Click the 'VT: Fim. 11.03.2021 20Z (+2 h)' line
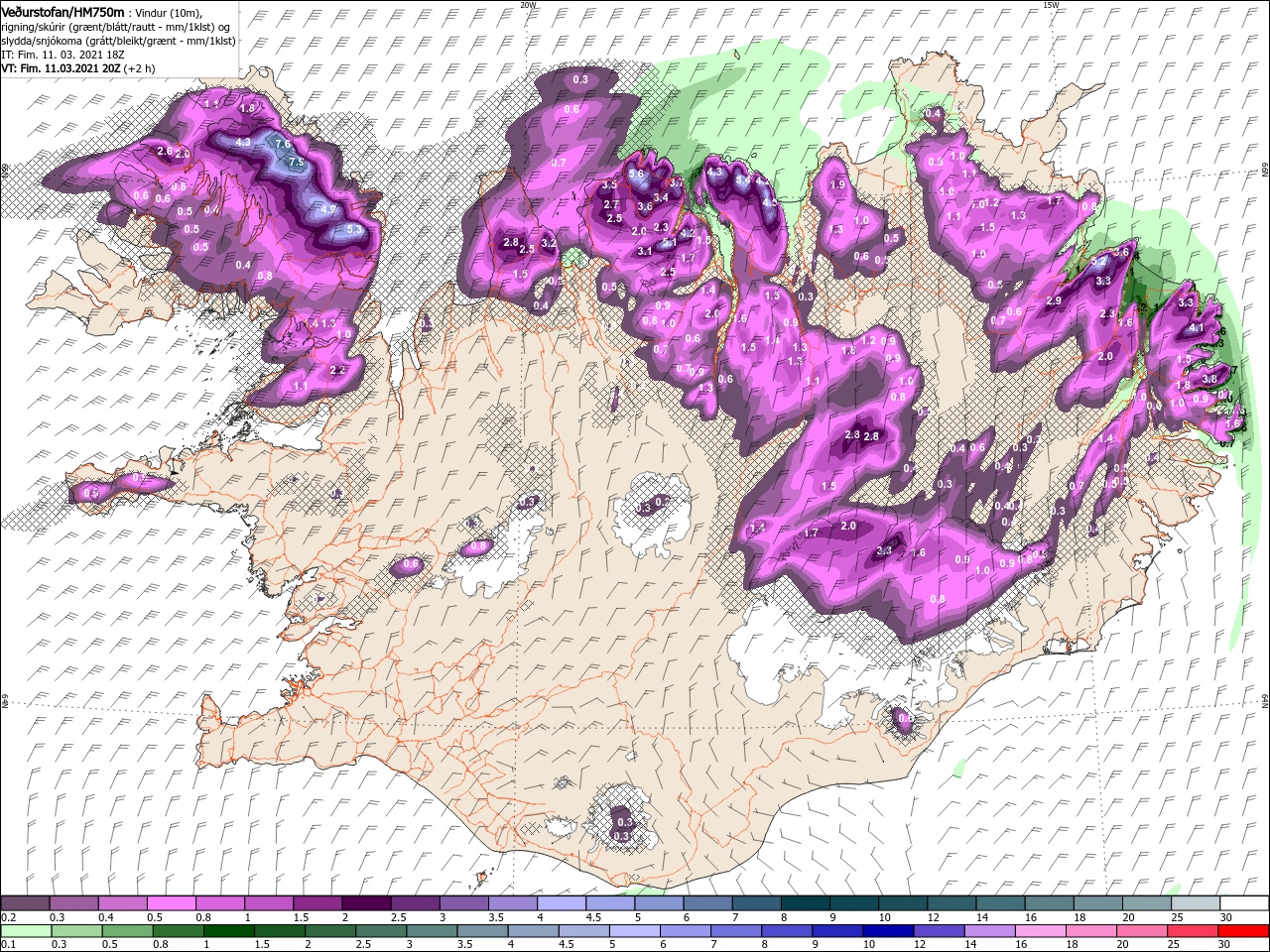Viewport: 1270px width, 952px height. click(x=77, y=68)
